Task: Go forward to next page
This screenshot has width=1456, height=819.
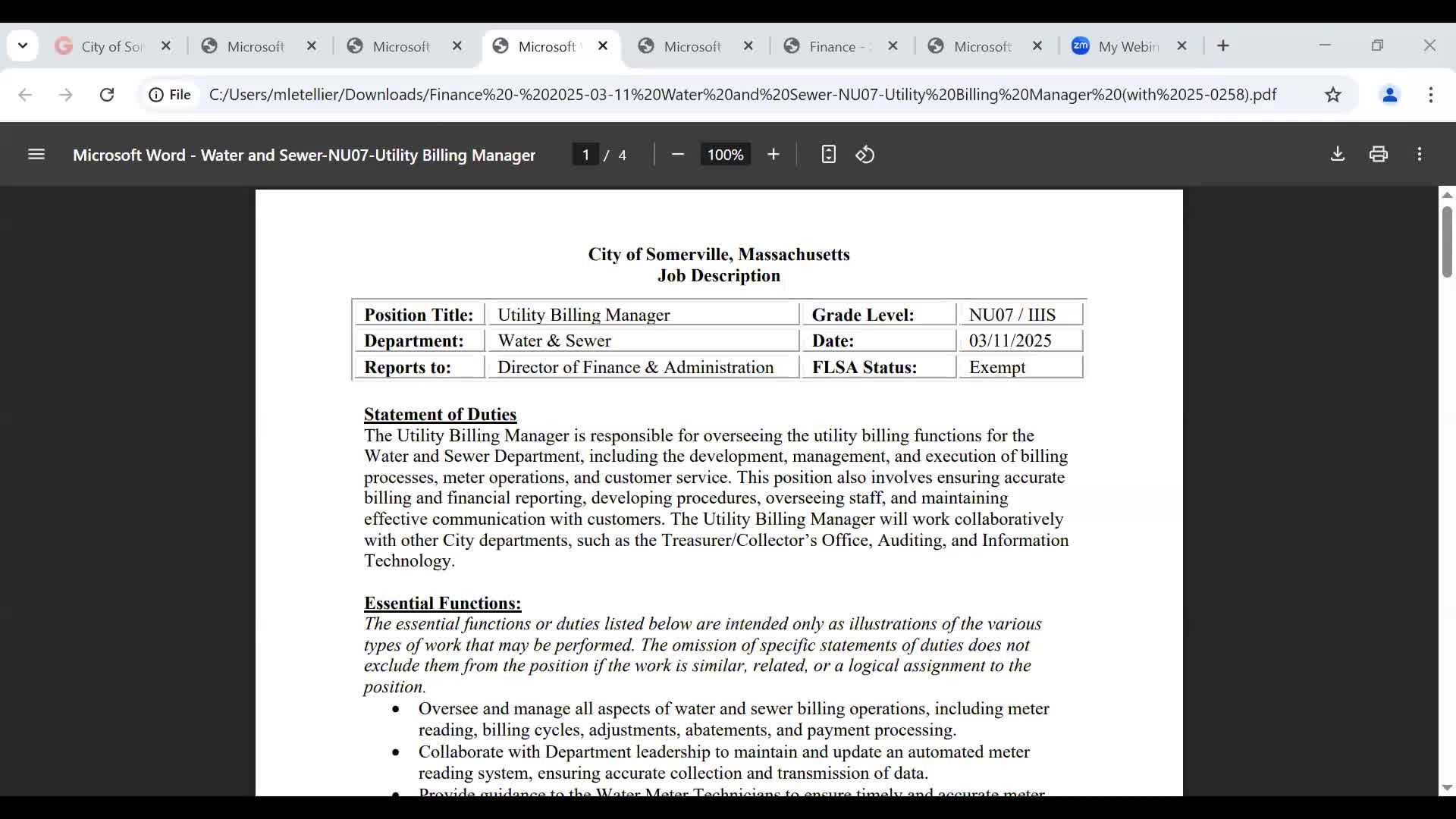Action: pyautogui.click(x=66, y=95)
